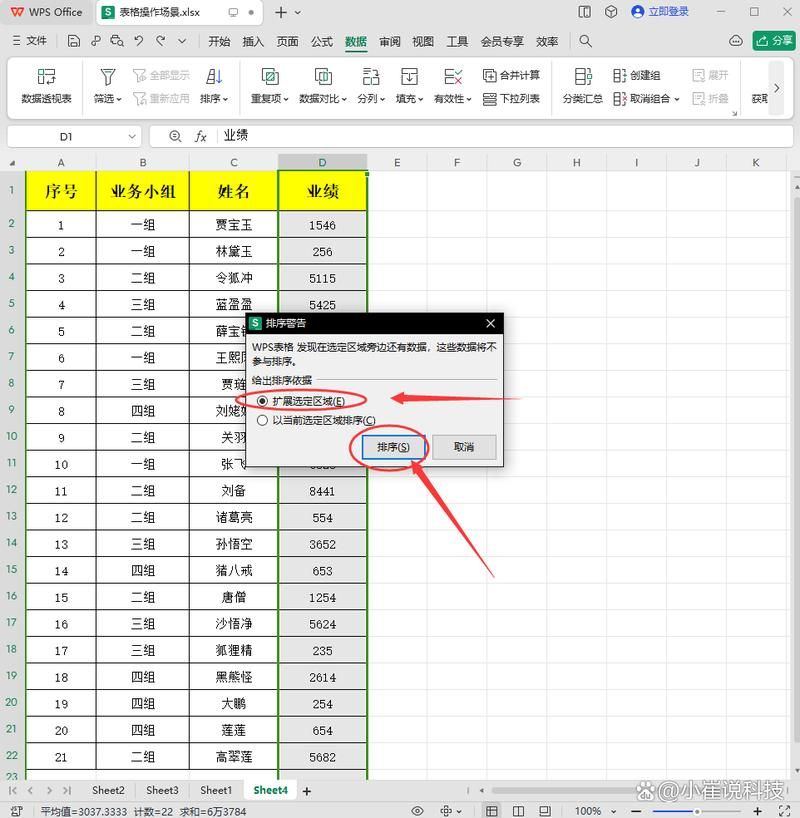Select the 扩展选定区域 radio option
Image resolution: width=800 pixels, height=818 pixels.
260,398
